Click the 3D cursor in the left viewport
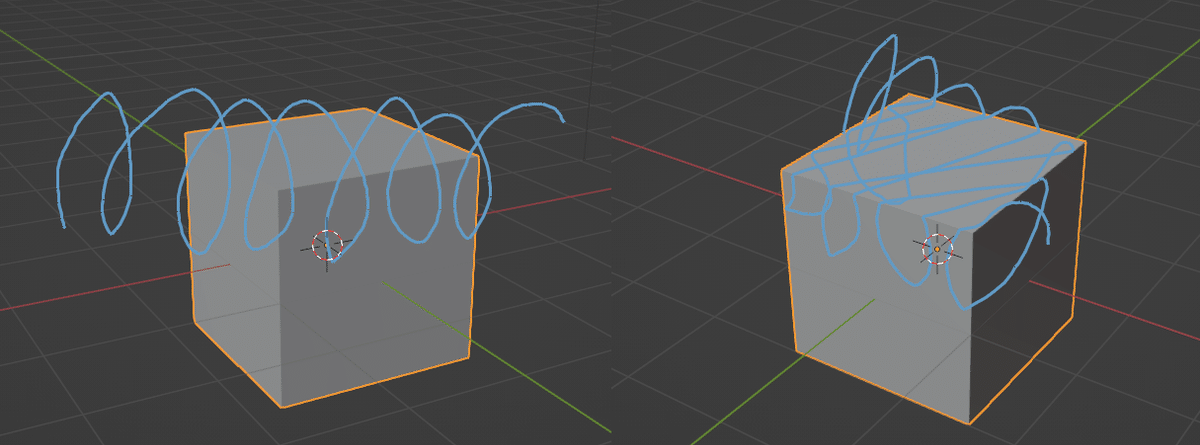Image resolution: width=1200 pixels, height=445 pixels. (x=327, y=245)
